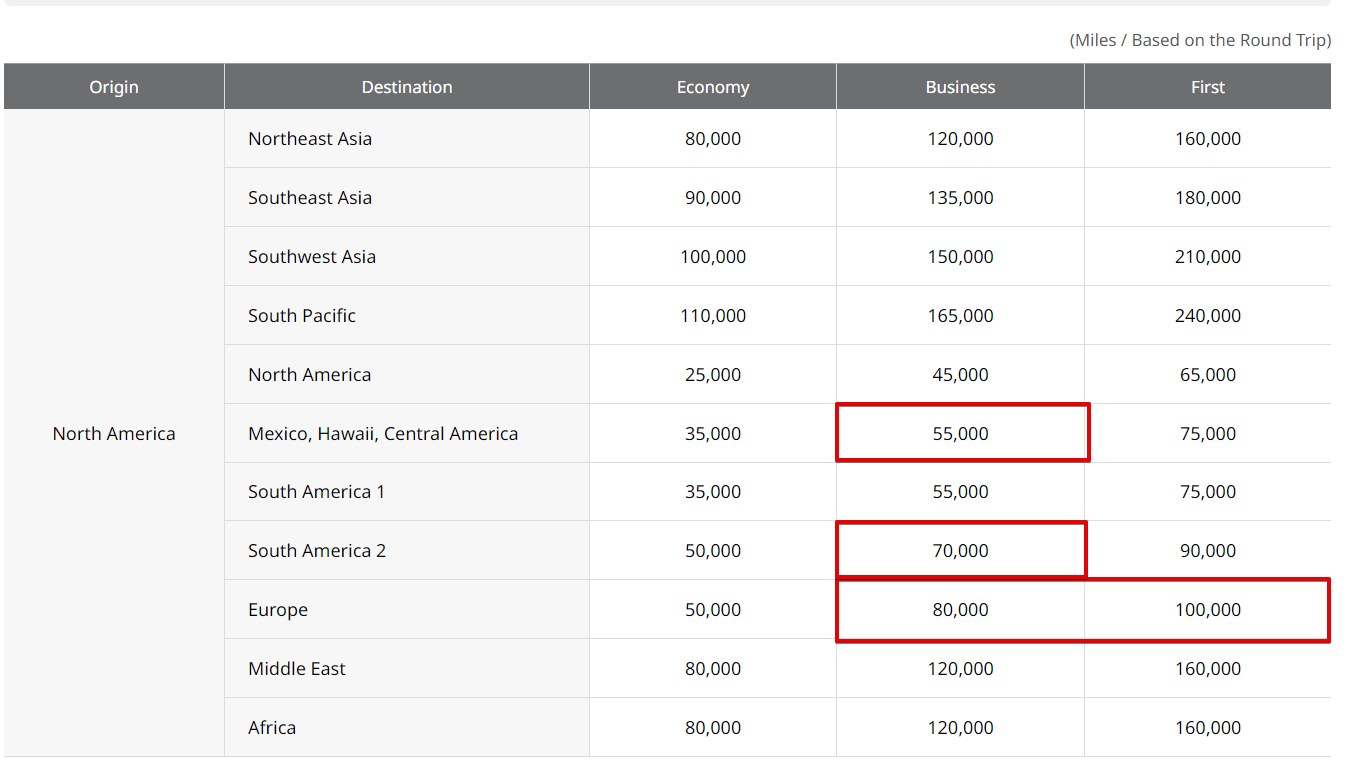Select the 25,000 Economy North America cell
The image size is (1348, 770).
coord(712,374)
